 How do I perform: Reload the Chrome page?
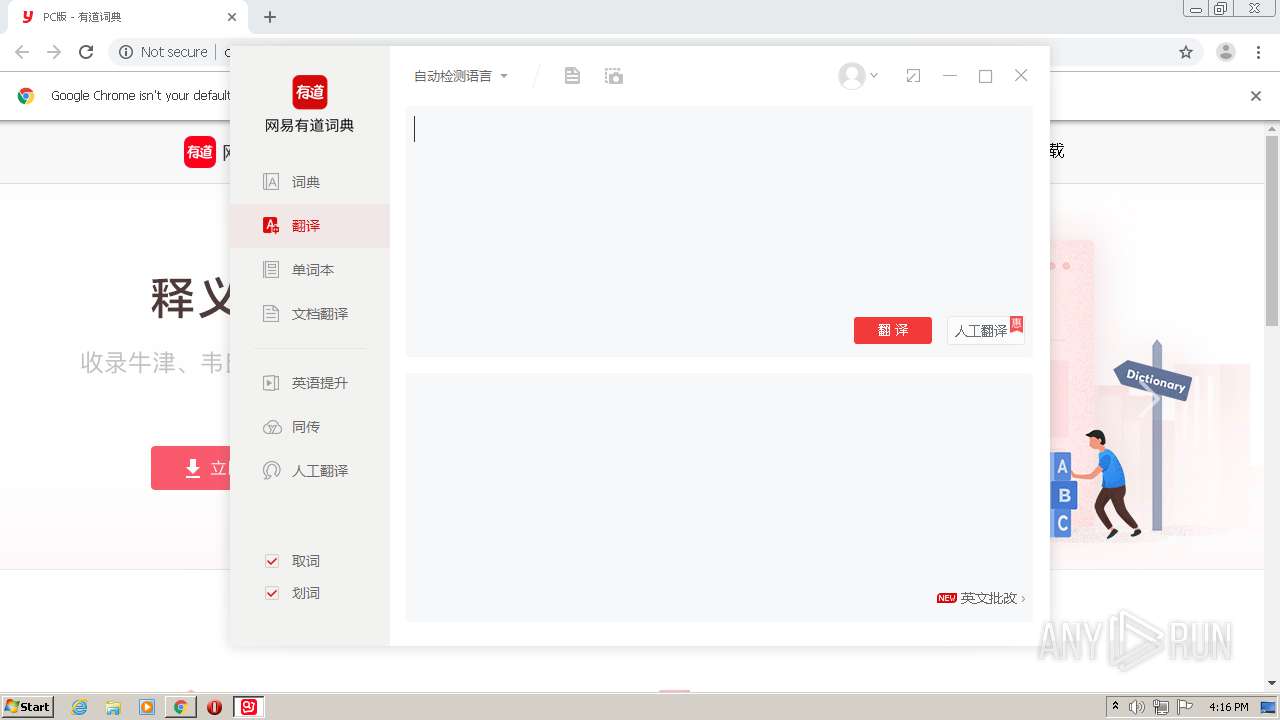(86, 52)
